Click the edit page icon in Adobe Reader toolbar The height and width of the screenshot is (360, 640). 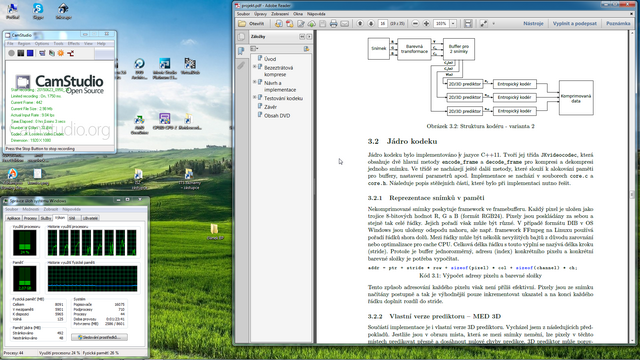301,24
